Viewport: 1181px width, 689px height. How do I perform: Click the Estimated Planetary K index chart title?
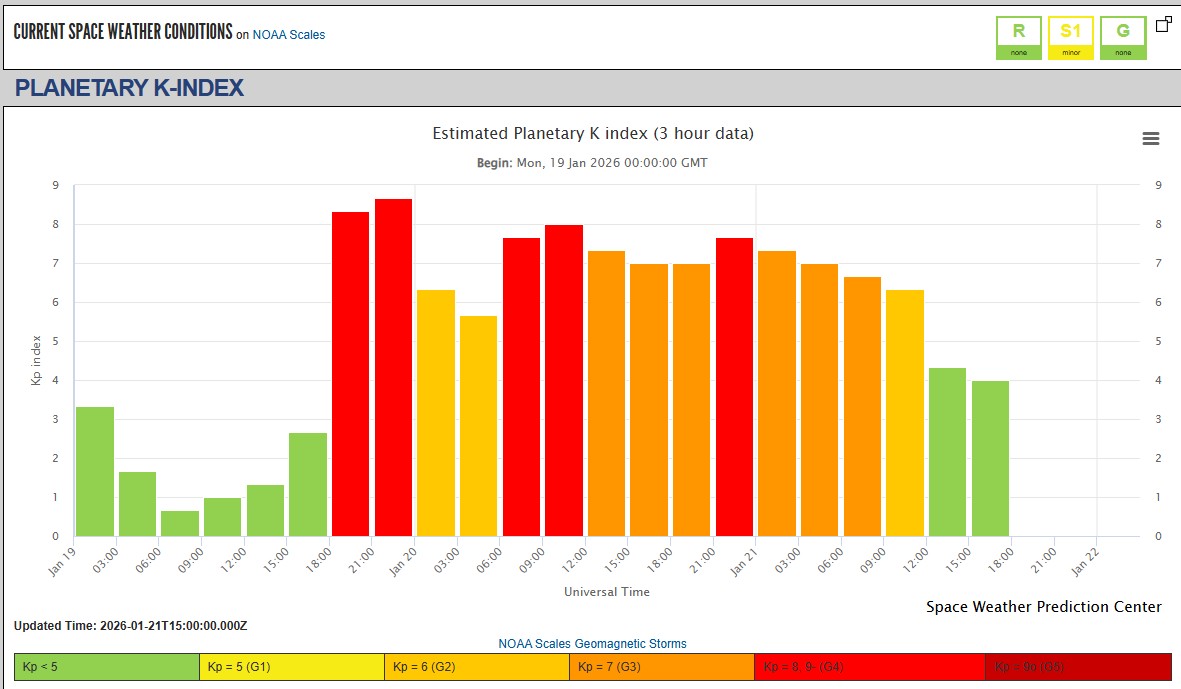(592, 133)
